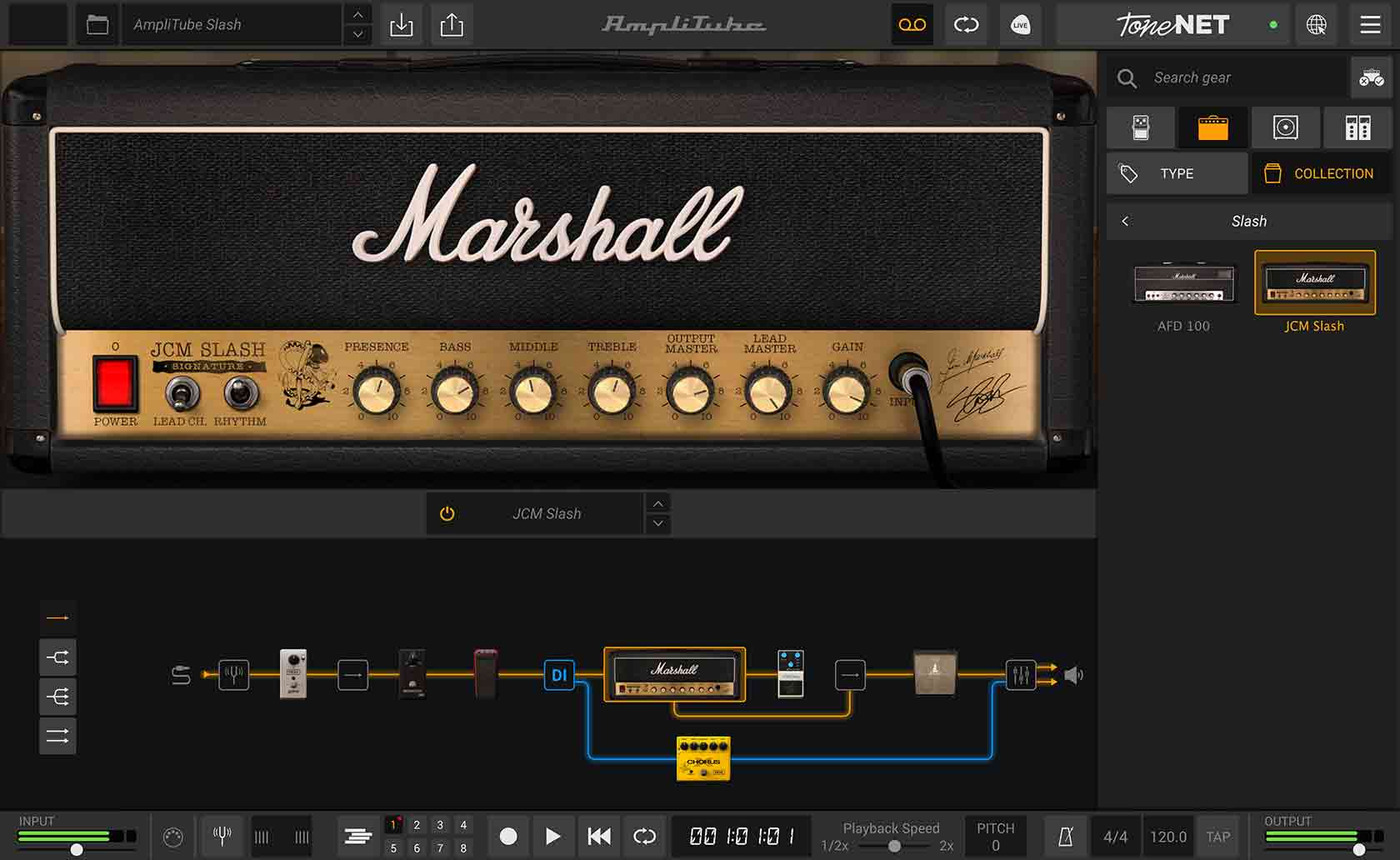Click the play button
1400x860 pixels.
point(552,836)
